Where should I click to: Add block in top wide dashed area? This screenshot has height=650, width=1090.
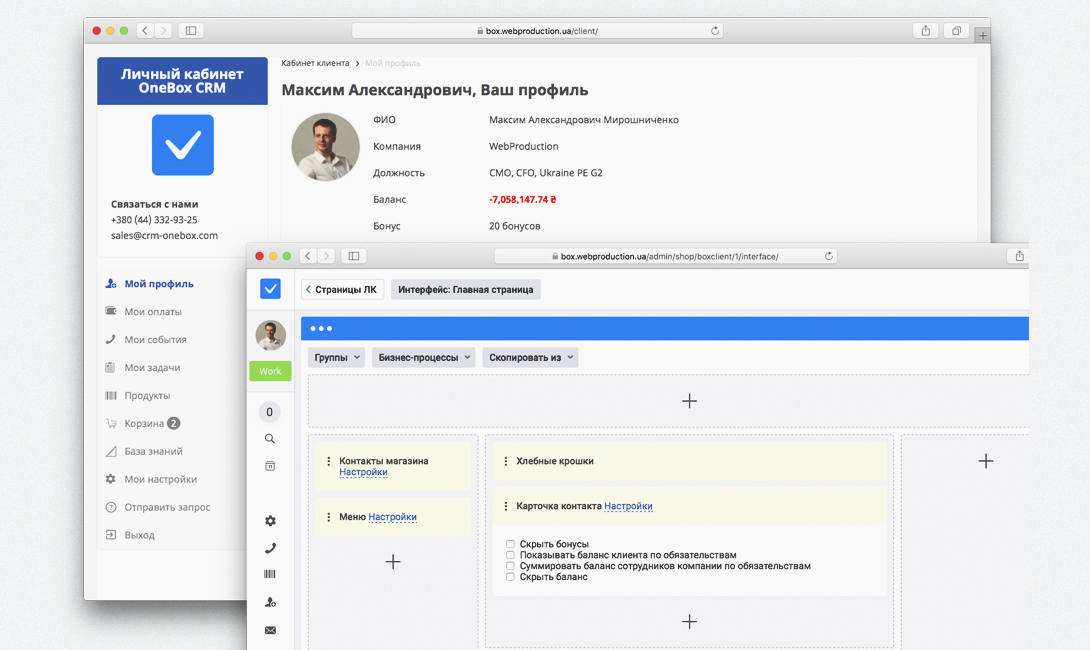689,401
